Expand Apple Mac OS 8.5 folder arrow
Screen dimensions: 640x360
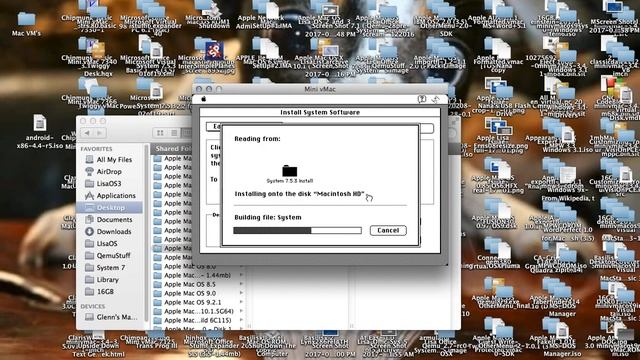tap(241, 284)
